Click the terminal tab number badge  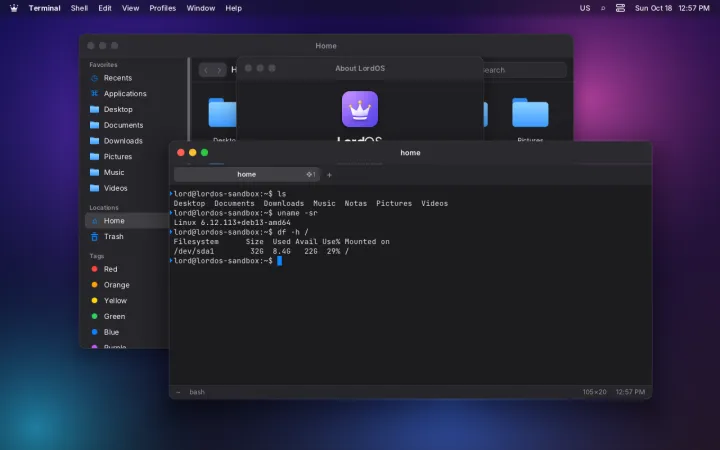tap(311, 174)
